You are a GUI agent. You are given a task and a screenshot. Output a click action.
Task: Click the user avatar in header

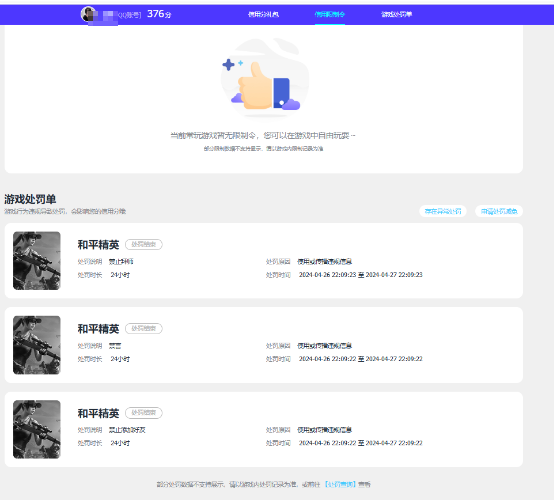pos(88,14)
